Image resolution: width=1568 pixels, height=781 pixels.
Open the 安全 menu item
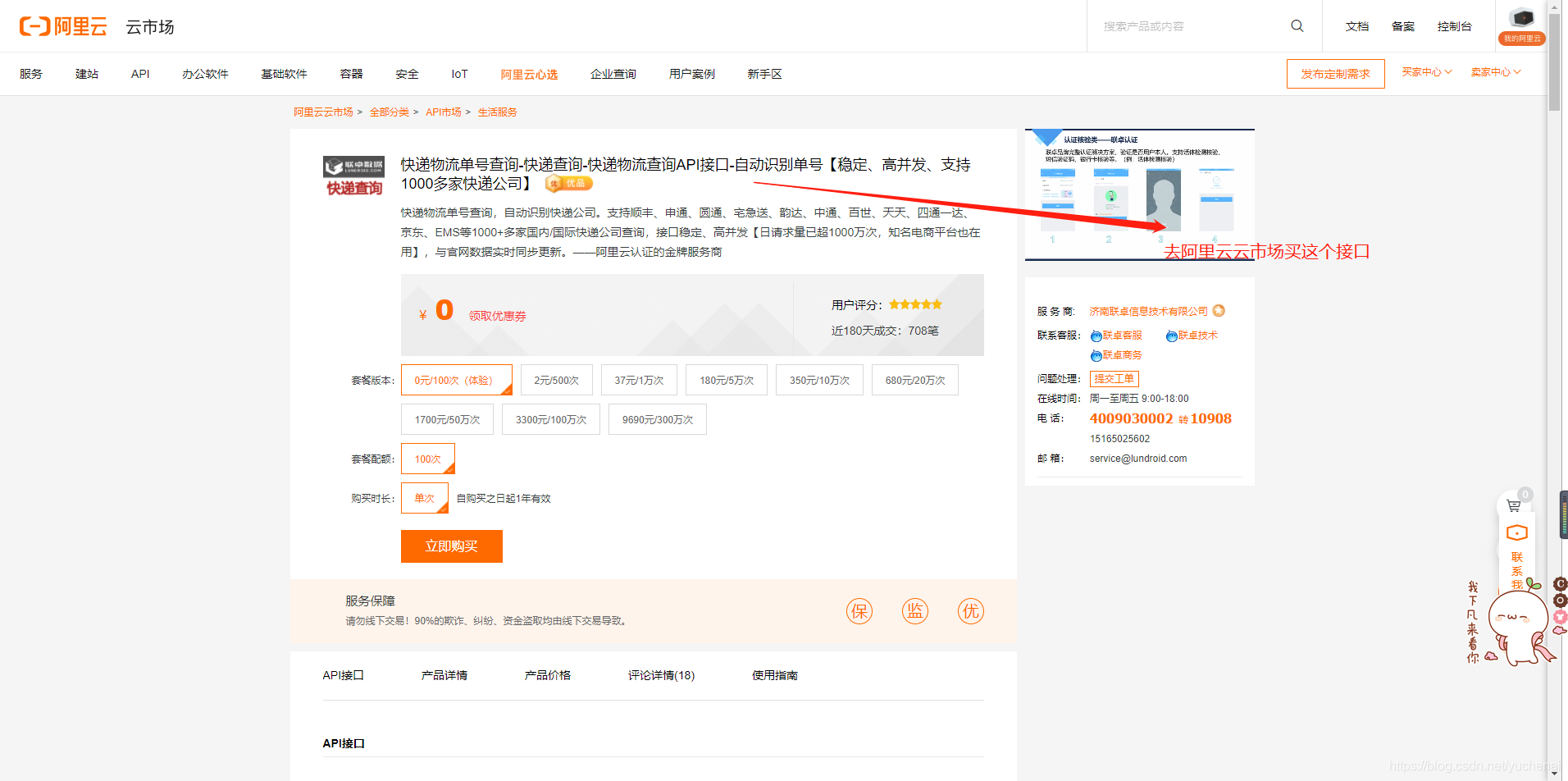(407, 74)
